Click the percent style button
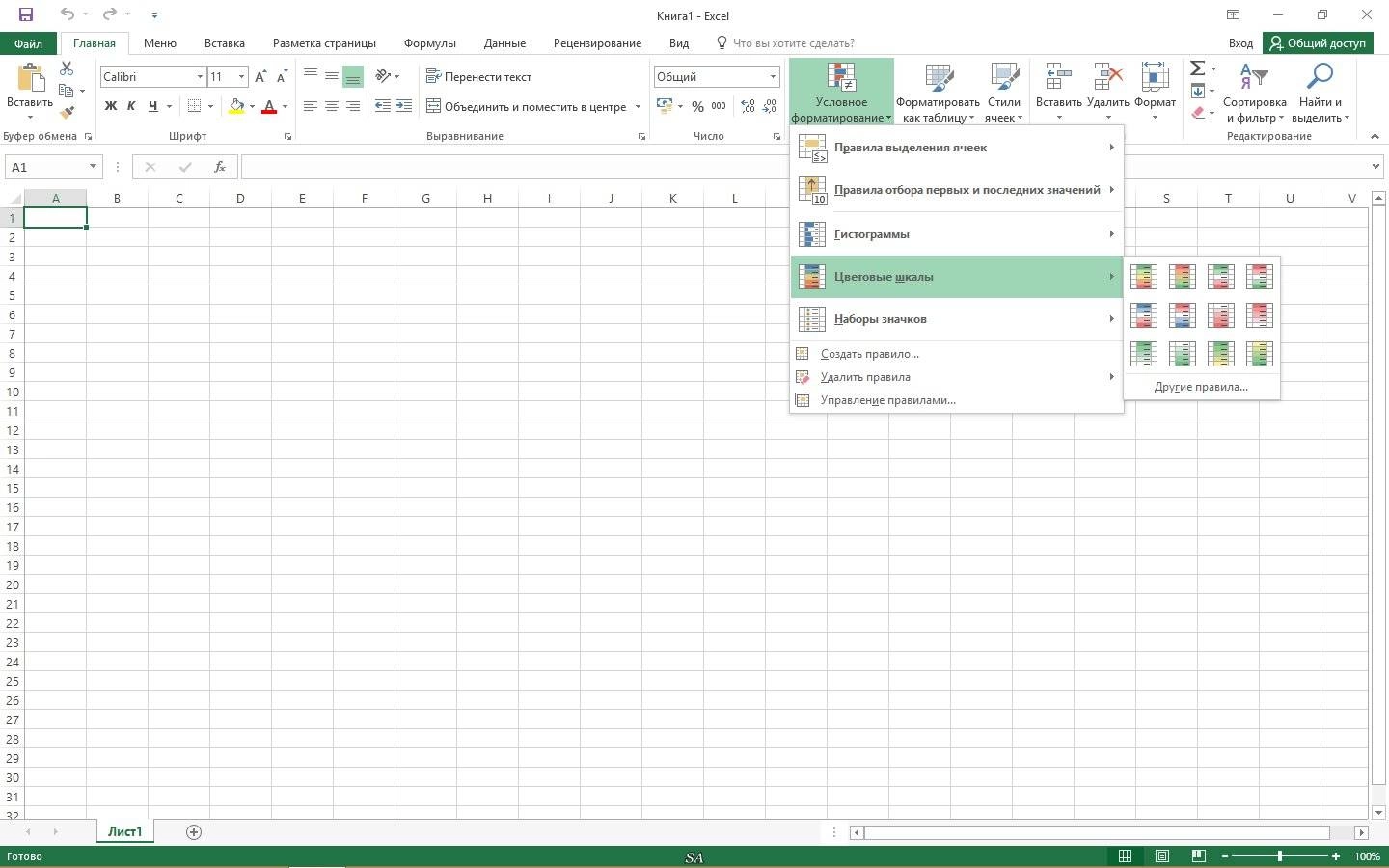Viewport: 1389px width, 868px height. [697, 106]
